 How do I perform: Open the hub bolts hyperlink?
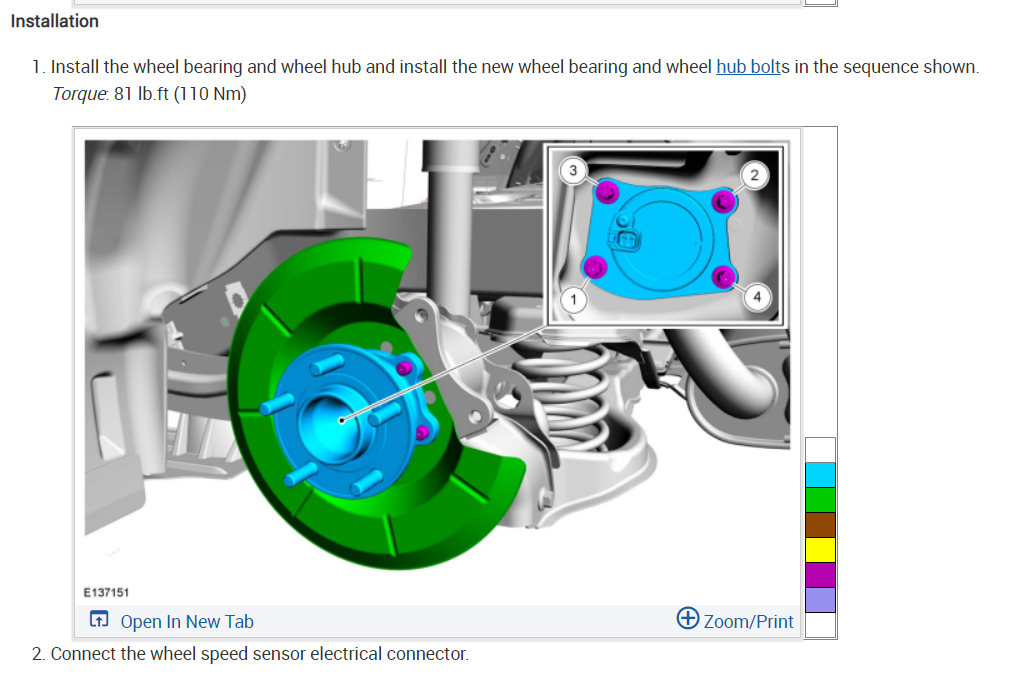[748, 67]
